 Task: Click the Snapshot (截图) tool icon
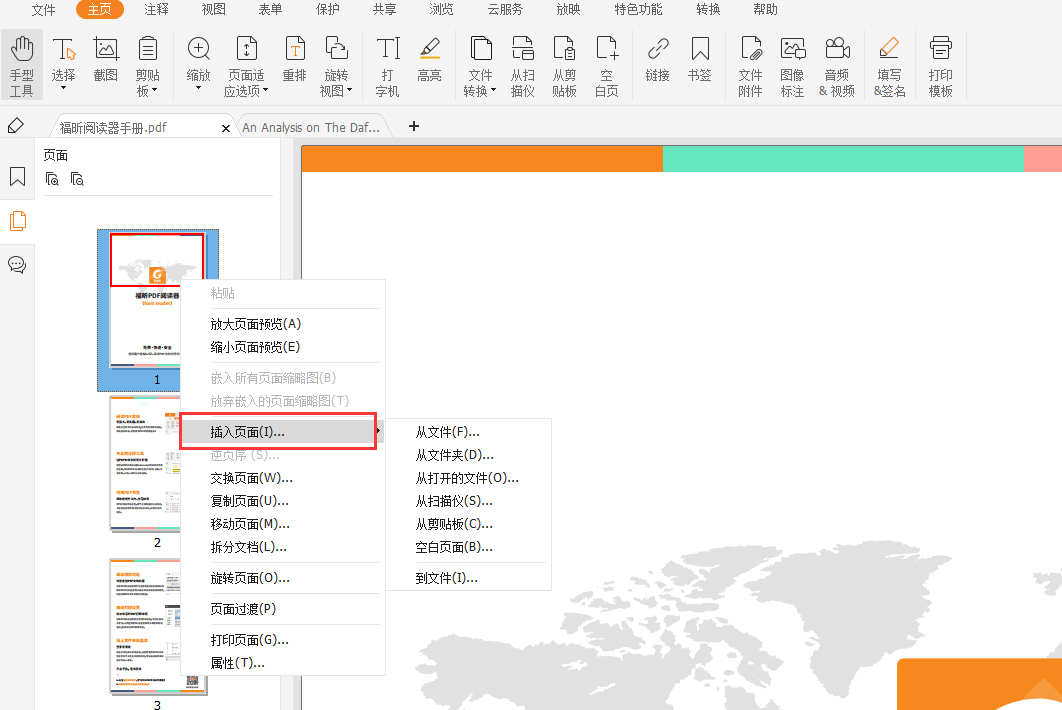click(106, 60)
